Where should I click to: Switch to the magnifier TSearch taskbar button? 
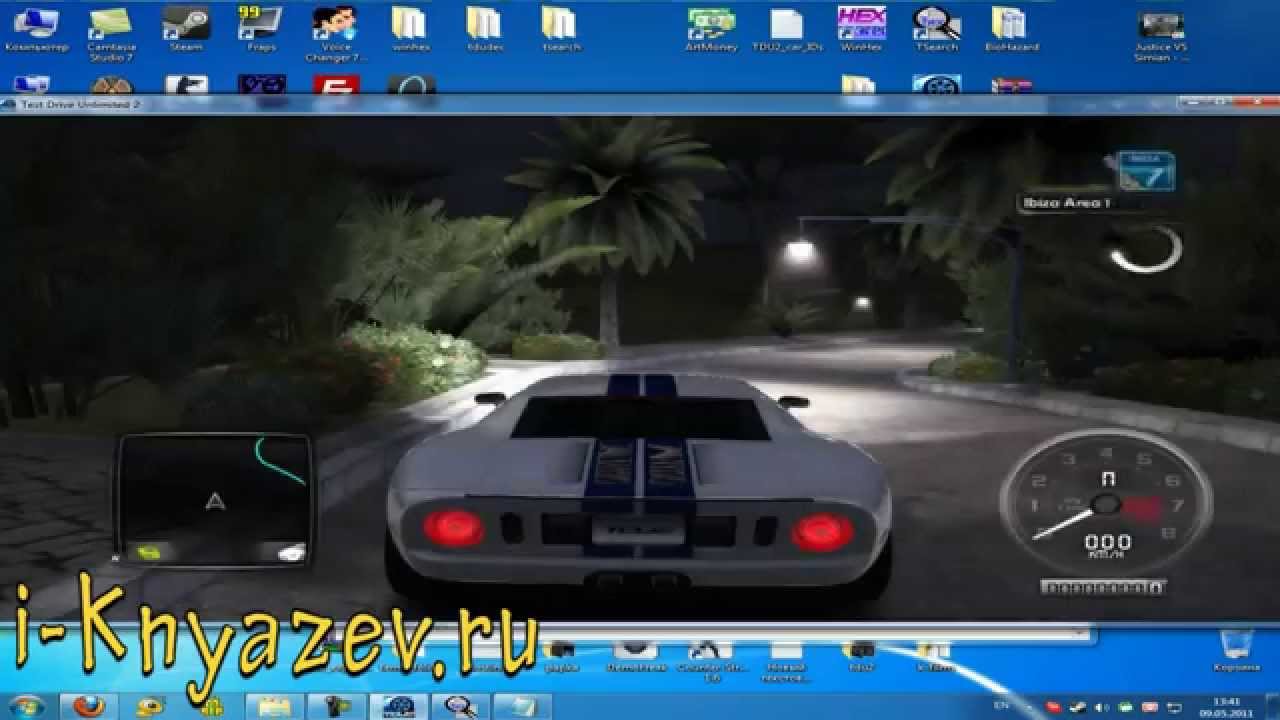click(459, 705)
